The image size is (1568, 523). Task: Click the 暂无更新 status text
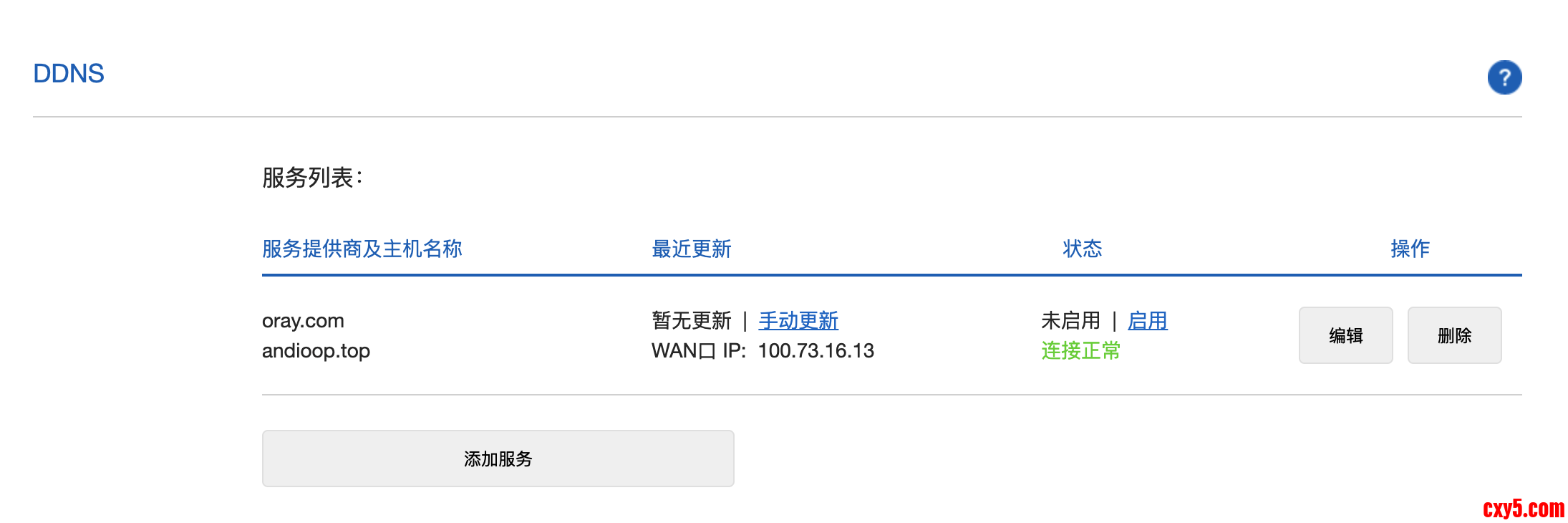tap(691, 320)
